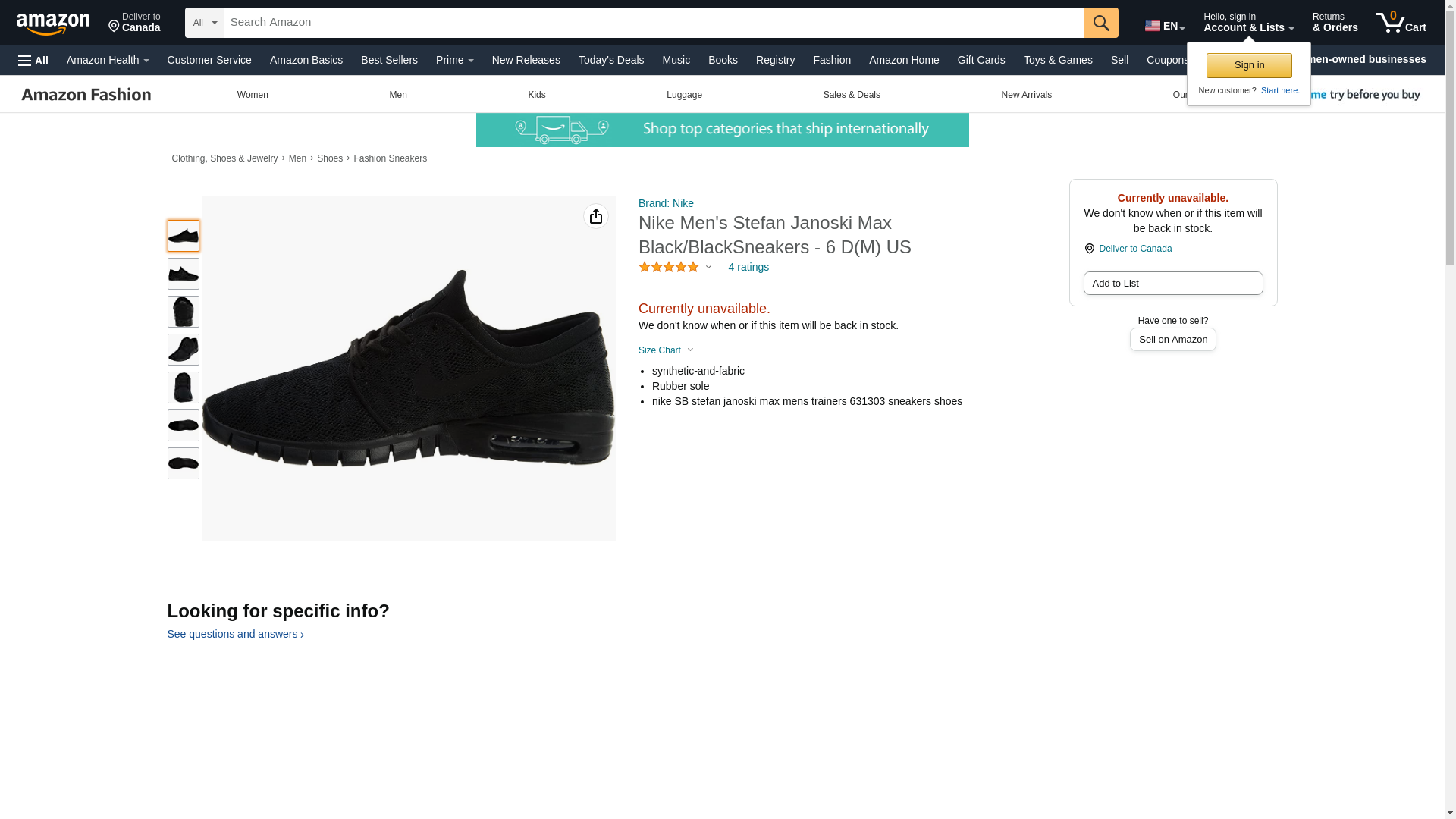Image resolution: width=1456 pixels, height=819 pixels.
Task: Open Today's Deals in navigation bar
Action: tap(610, 60)
